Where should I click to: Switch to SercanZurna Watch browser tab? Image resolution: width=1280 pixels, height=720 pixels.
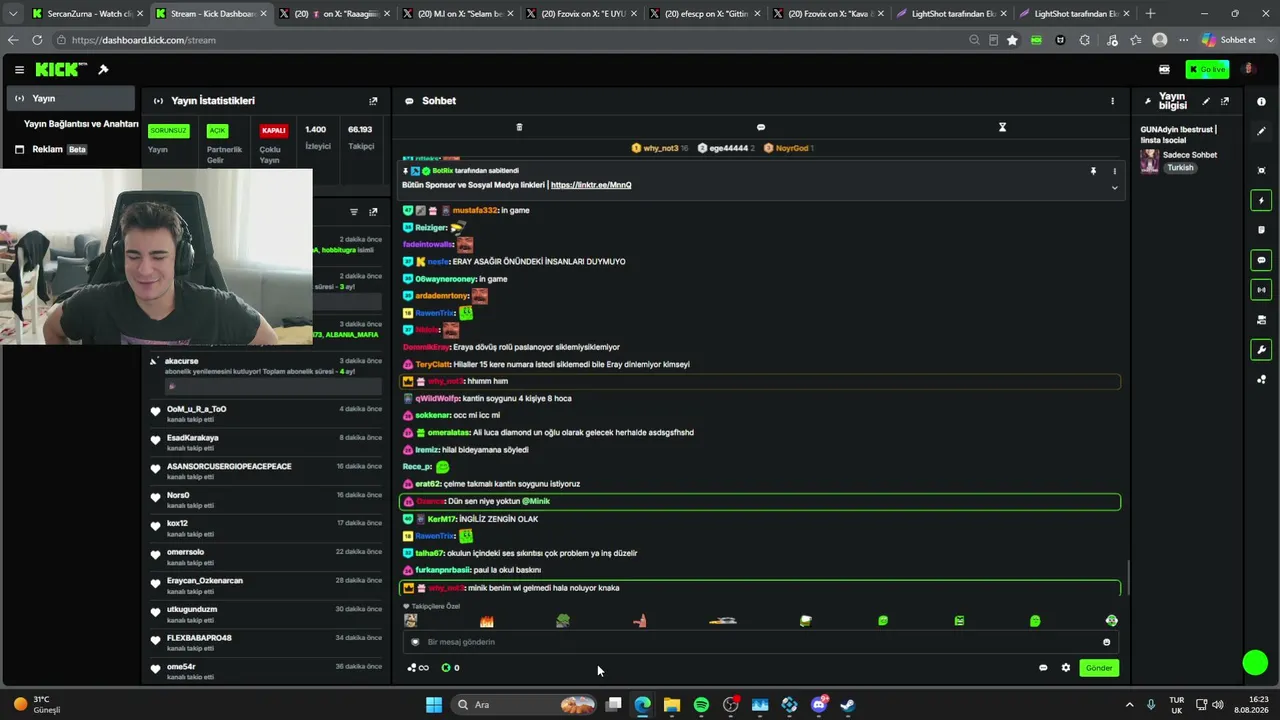87,14
